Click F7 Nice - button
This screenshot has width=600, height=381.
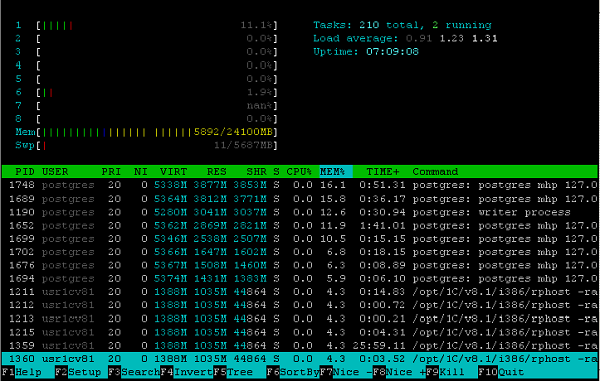click(346, 372)
